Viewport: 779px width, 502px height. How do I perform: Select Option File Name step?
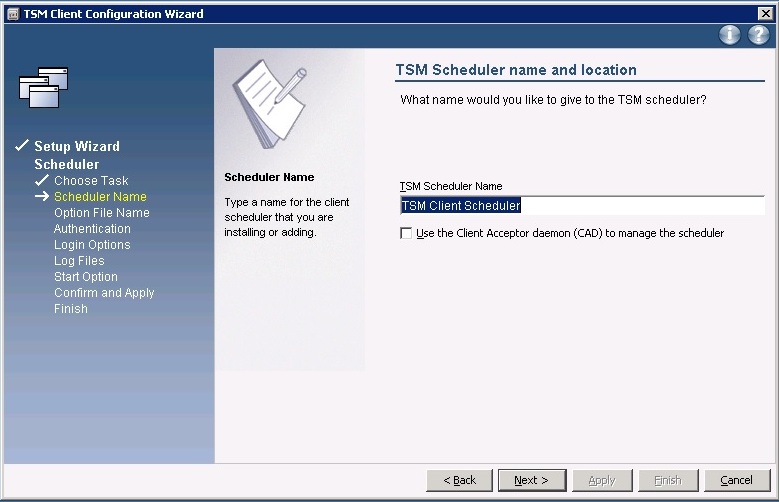(x=102, y=213)
